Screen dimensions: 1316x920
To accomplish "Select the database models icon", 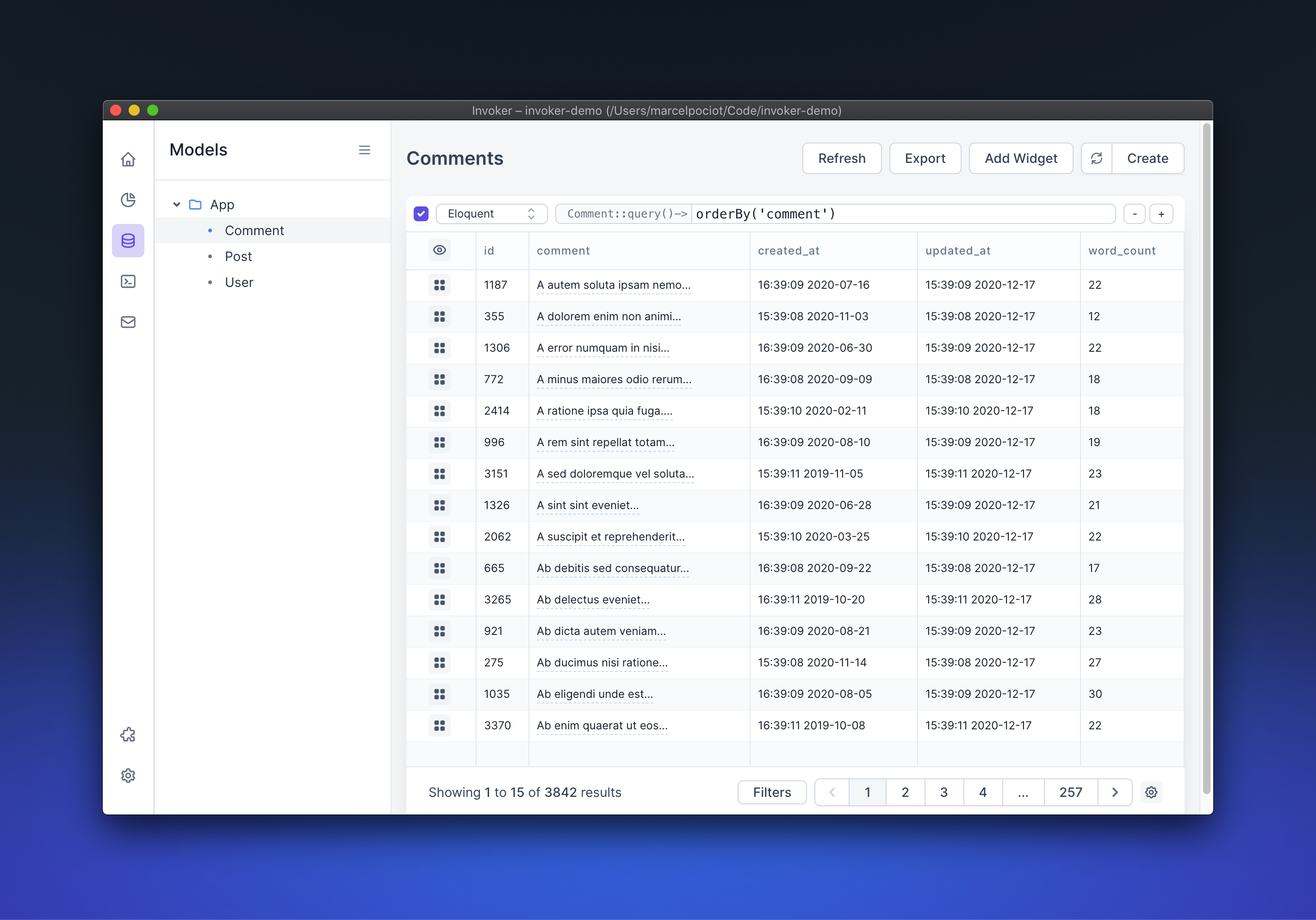I will (x=128, y=241).
